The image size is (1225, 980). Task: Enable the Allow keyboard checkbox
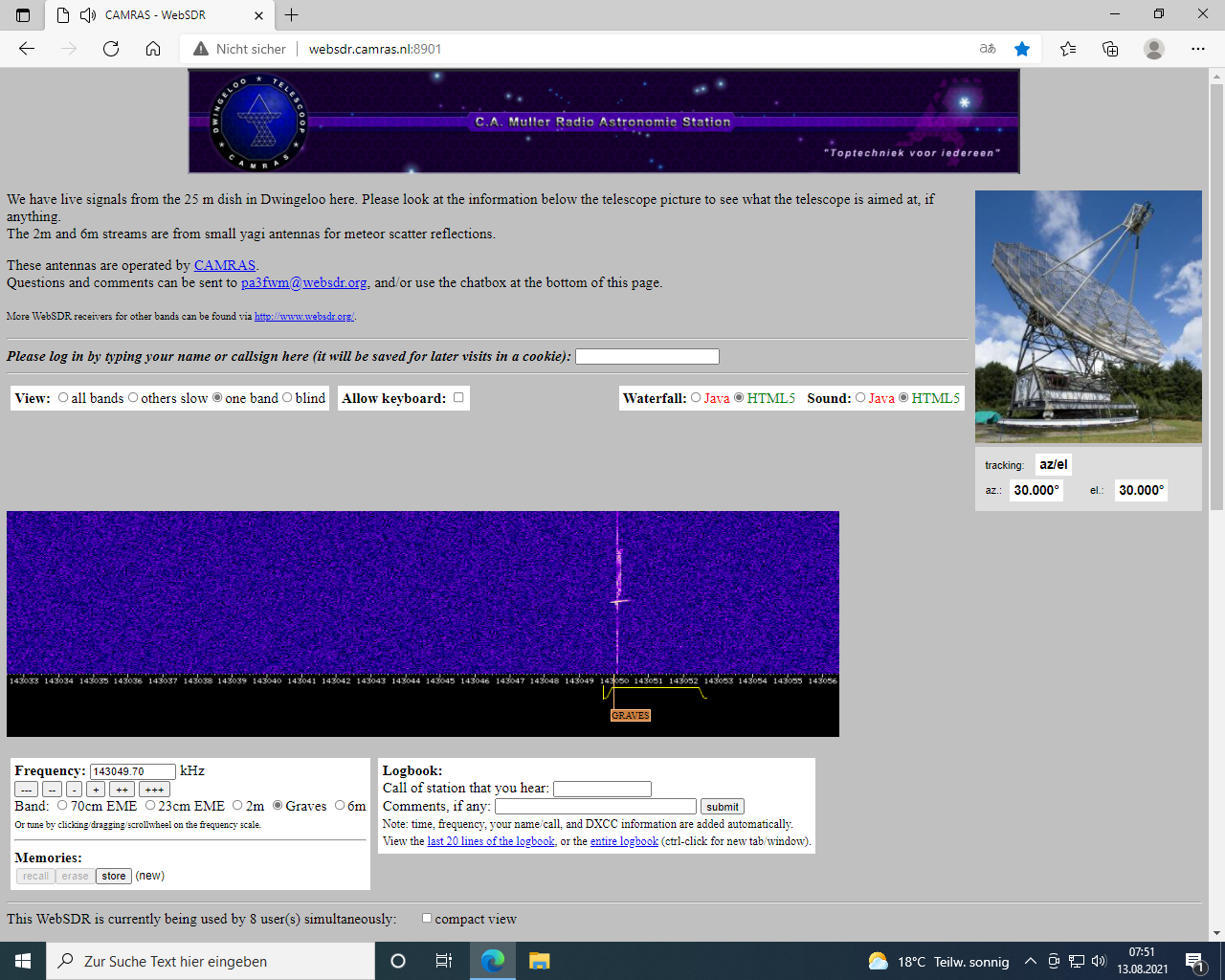pos(458,397)
